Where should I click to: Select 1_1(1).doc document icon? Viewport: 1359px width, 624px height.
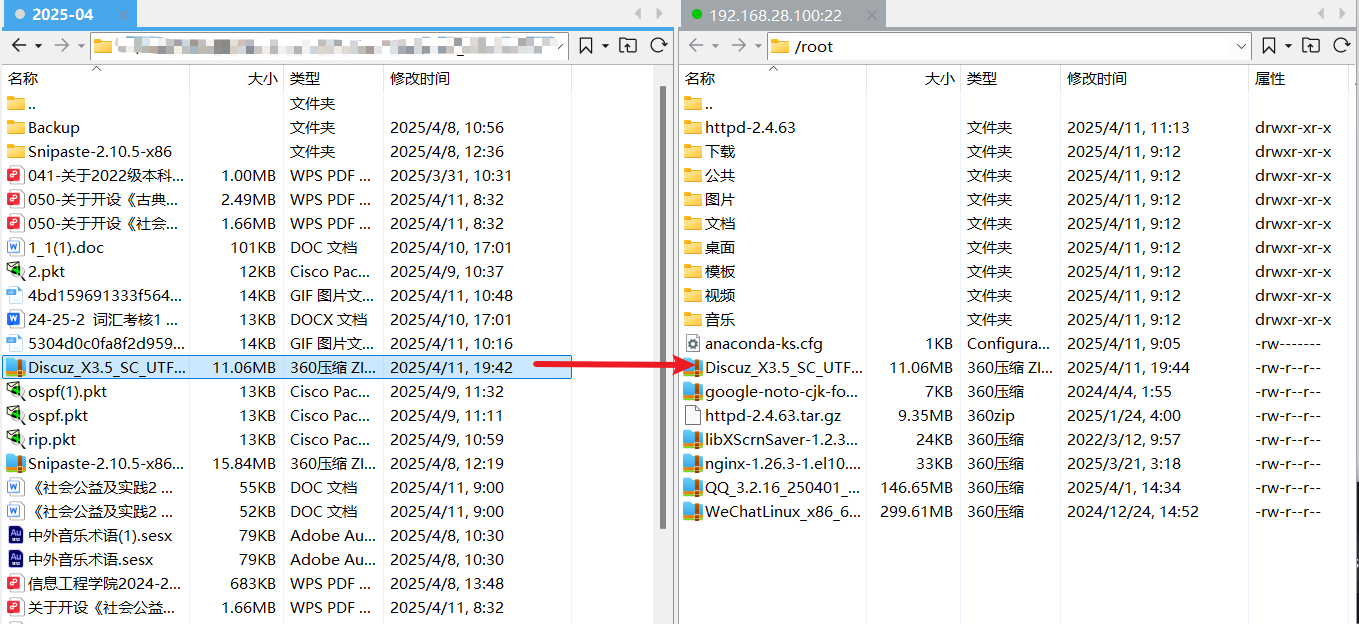point(15,247)
